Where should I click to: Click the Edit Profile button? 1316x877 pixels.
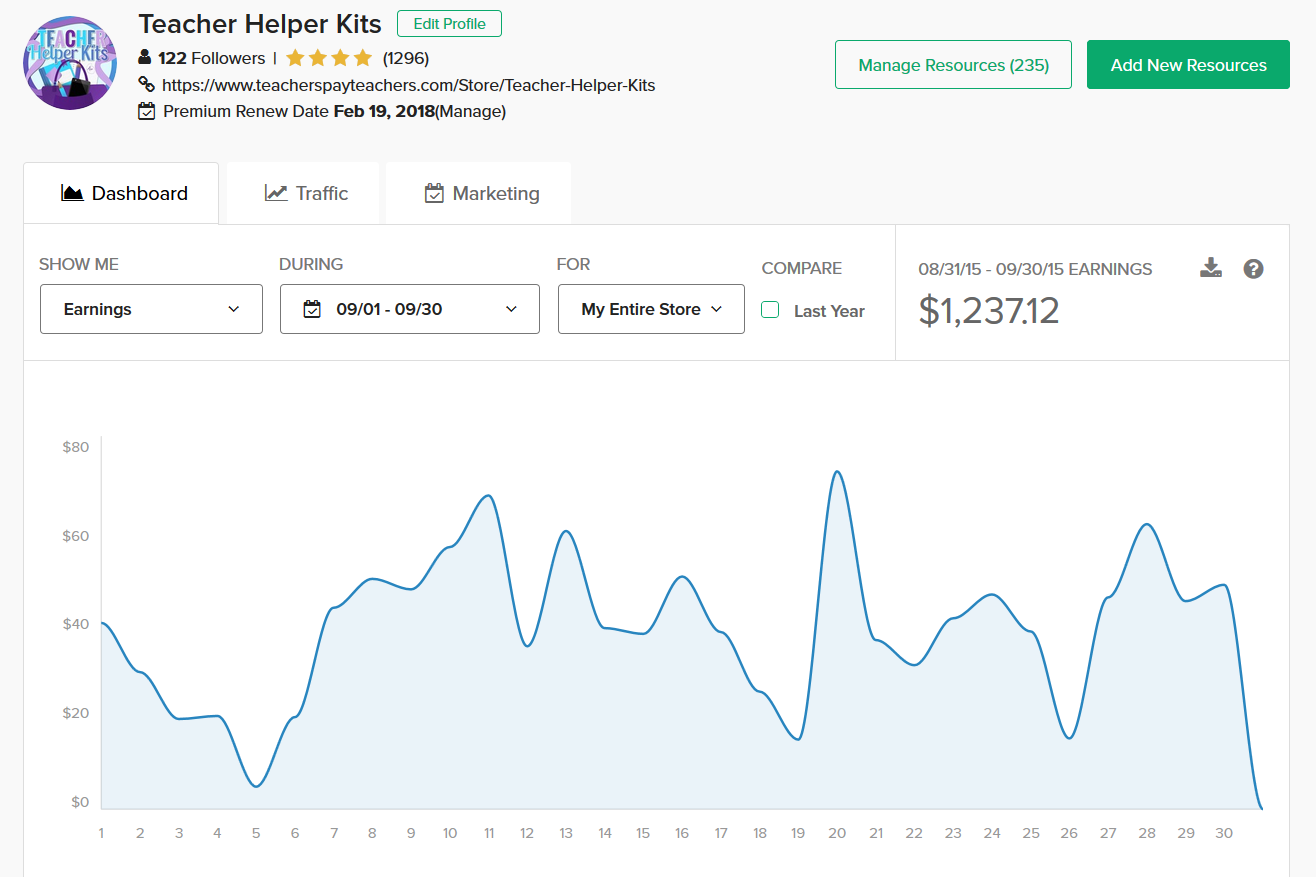[449, 24]
